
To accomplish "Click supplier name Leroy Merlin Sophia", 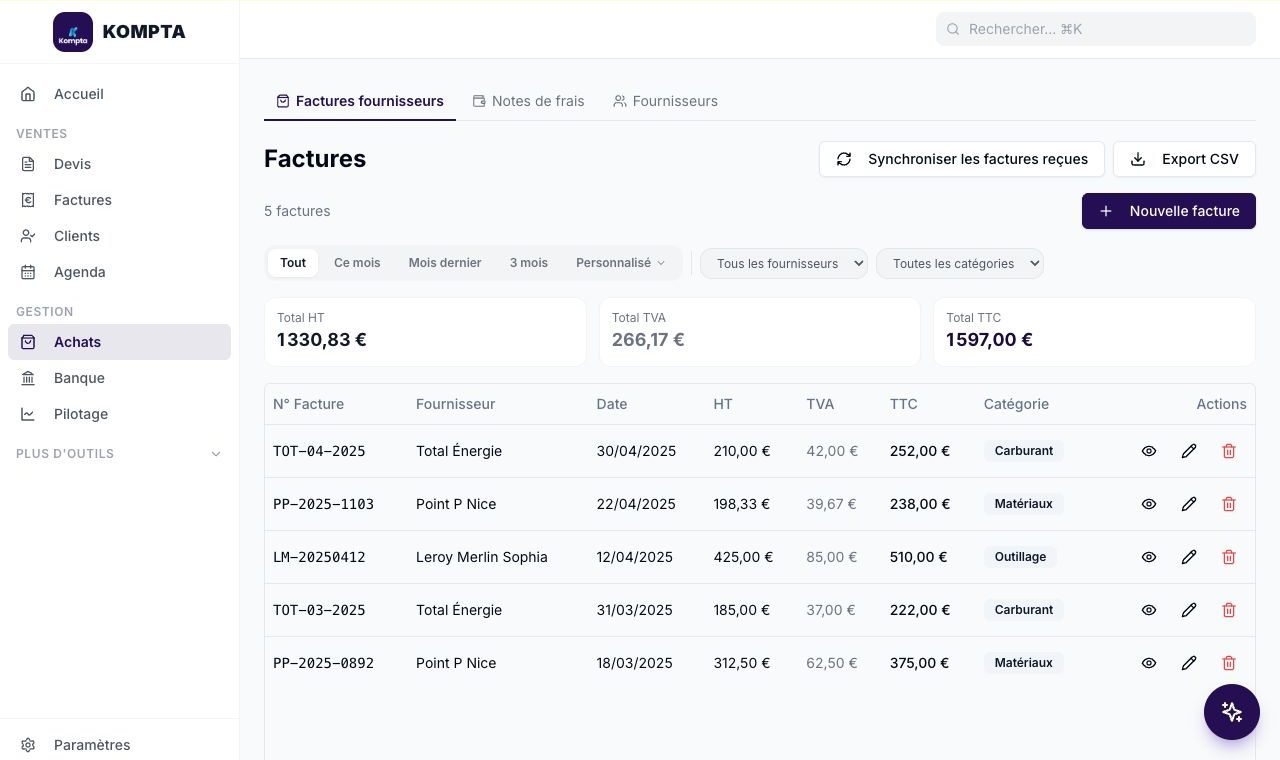I will (x=482, y=557).
